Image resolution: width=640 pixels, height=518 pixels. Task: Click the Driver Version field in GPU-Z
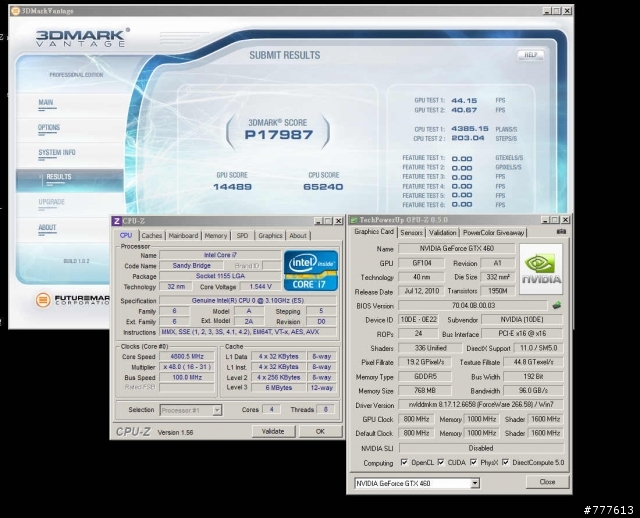(x=481, y=405)
